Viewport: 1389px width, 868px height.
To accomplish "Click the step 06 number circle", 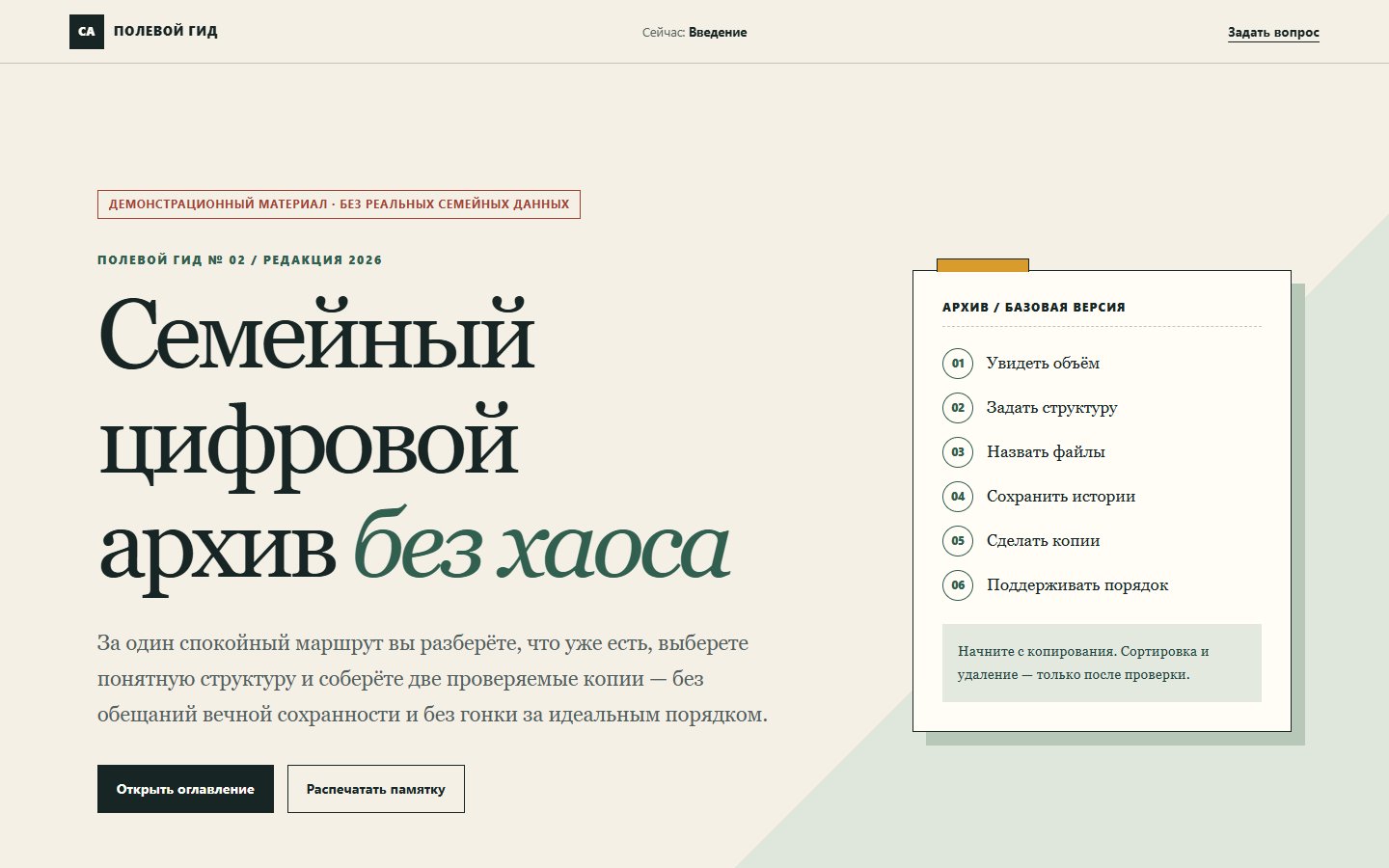I will click(958, 585).
